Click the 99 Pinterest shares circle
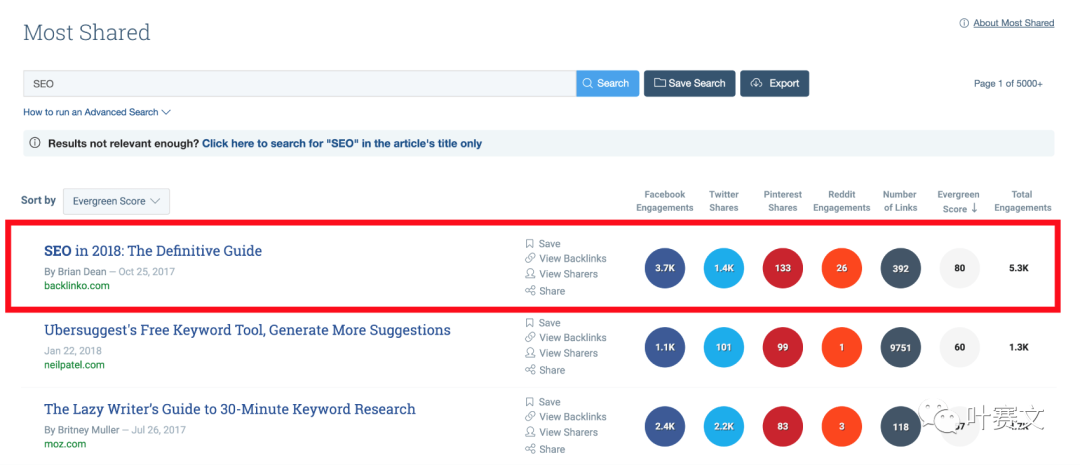 pyautogui.click(x=782, y=347)
